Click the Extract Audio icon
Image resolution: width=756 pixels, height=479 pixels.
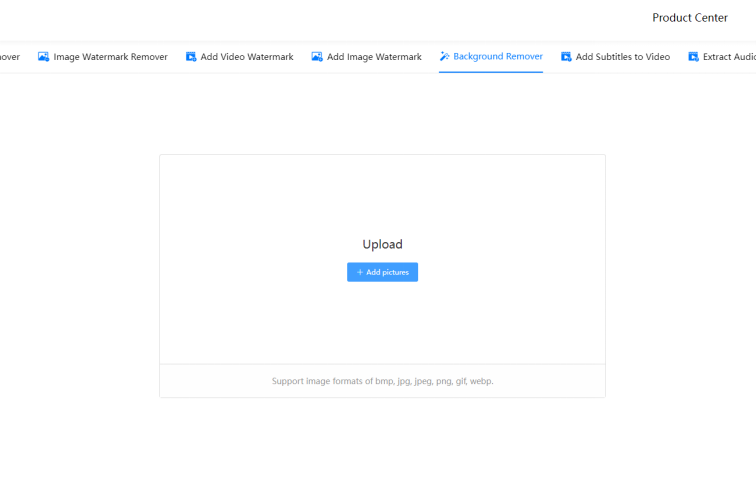coord(693,57)
